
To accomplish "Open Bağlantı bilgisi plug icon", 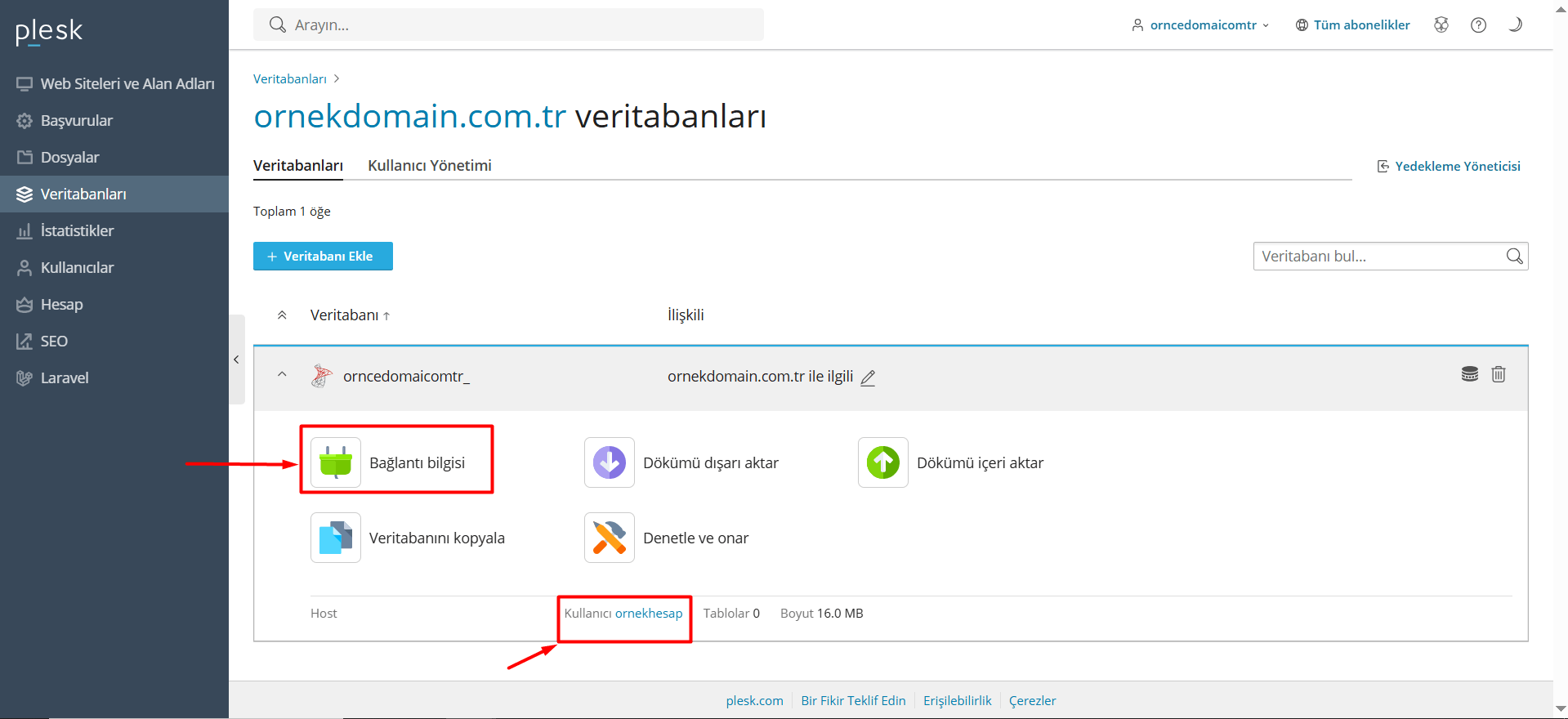I will click(x=335, y=462).
